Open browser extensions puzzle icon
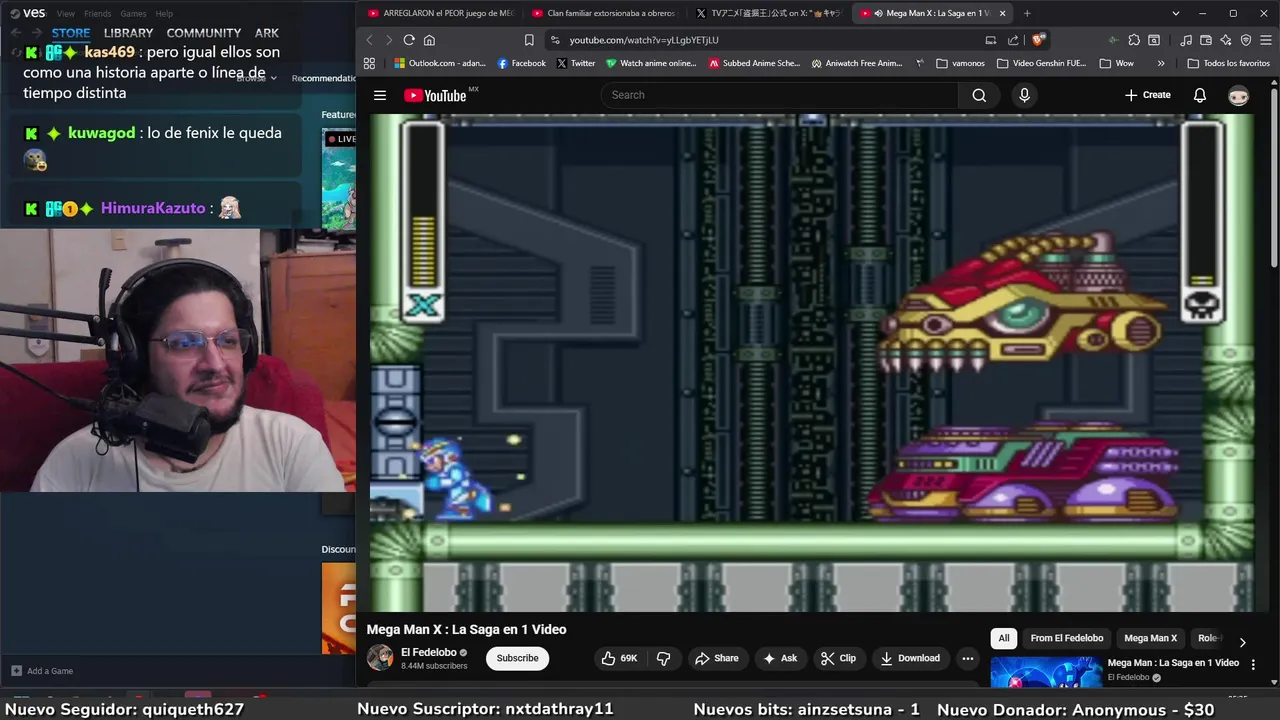 (1134, 40)
